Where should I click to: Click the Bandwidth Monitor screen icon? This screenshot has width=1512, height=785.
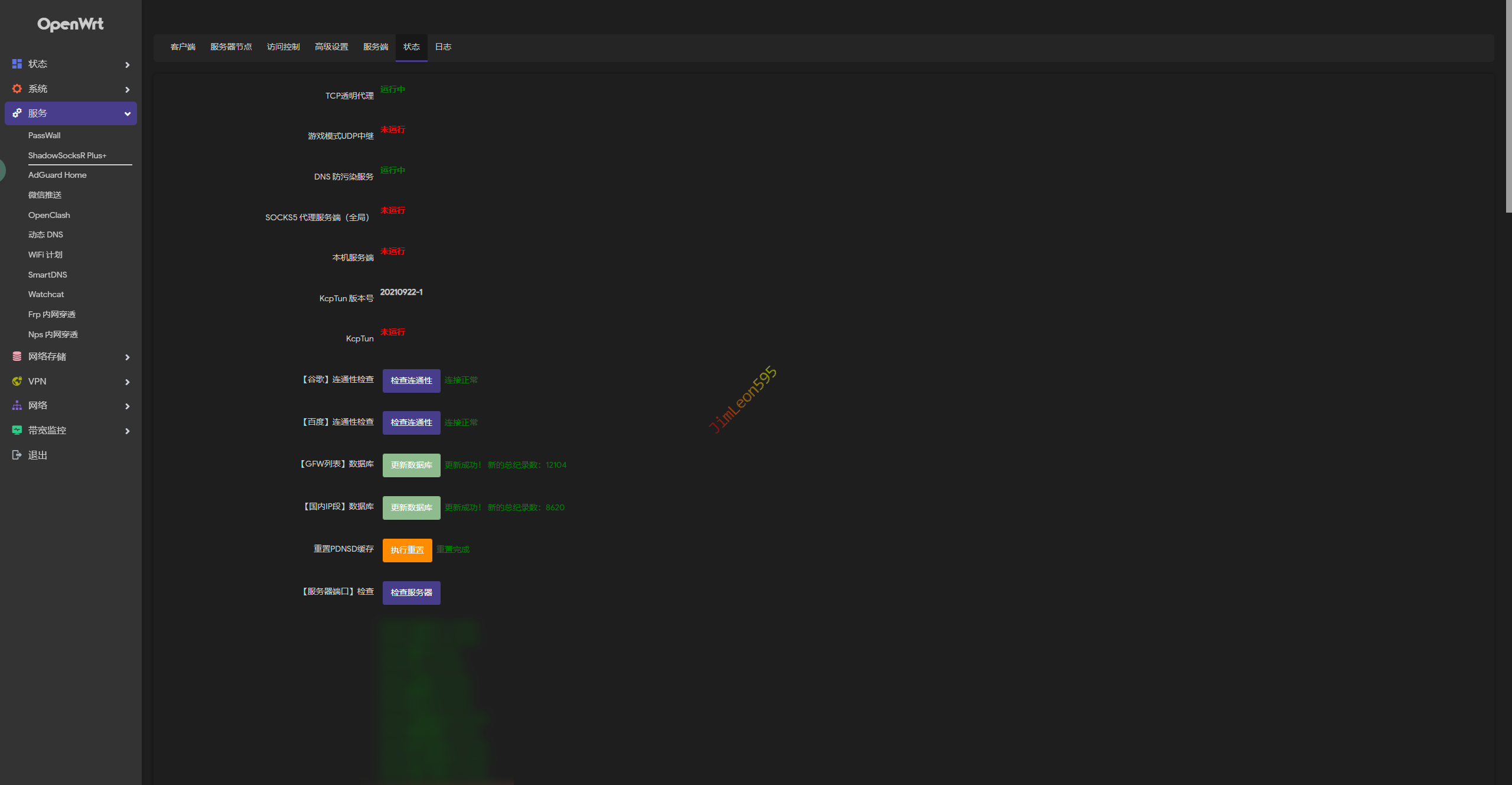click(17, 430)
